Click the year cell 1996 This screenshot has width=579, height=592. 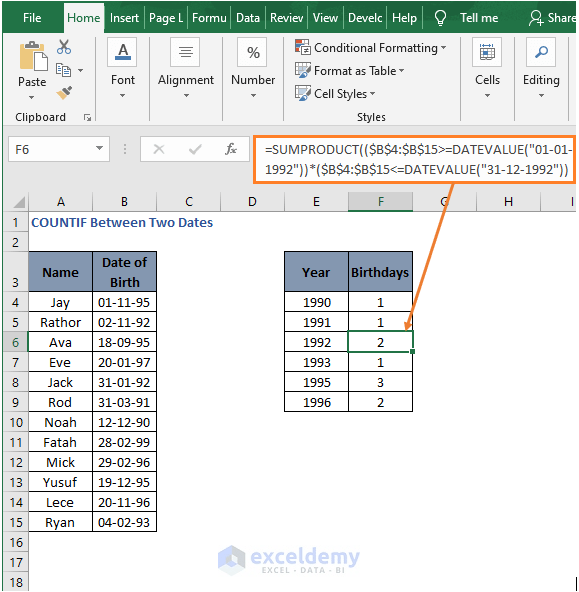click(316, 402)
